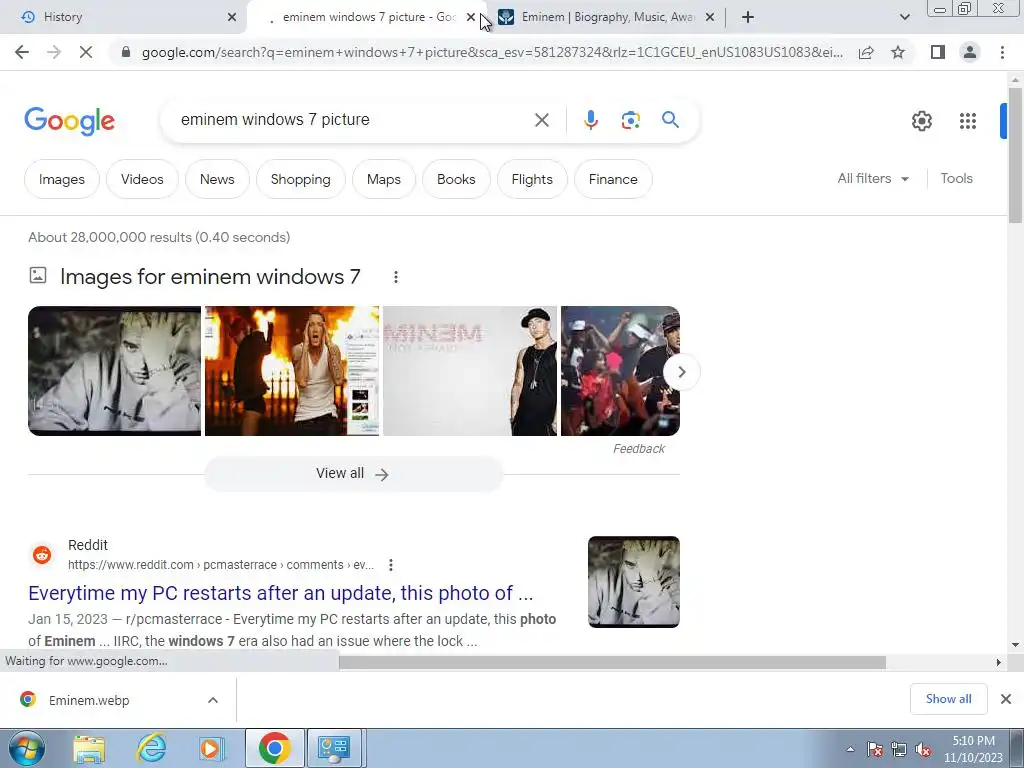The image size is (1024, 768).
Task: Open the Google apps grid
Action: (x=968, y=121)
